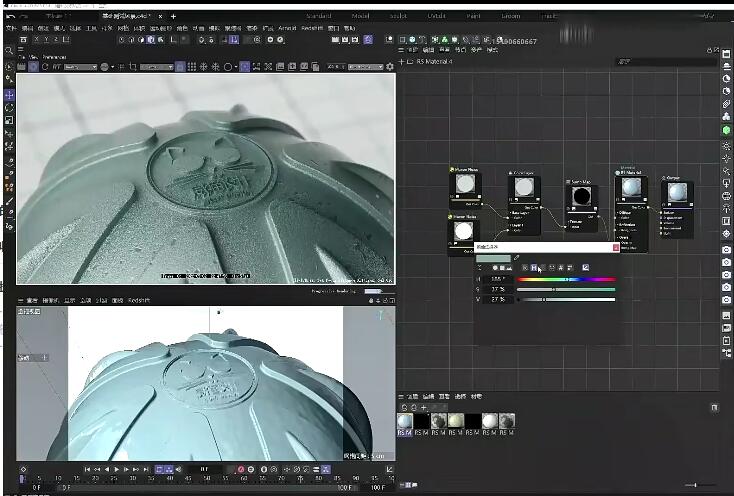Add a new document tab with plus
Screen dimensions: 734x496
[173, 16]
